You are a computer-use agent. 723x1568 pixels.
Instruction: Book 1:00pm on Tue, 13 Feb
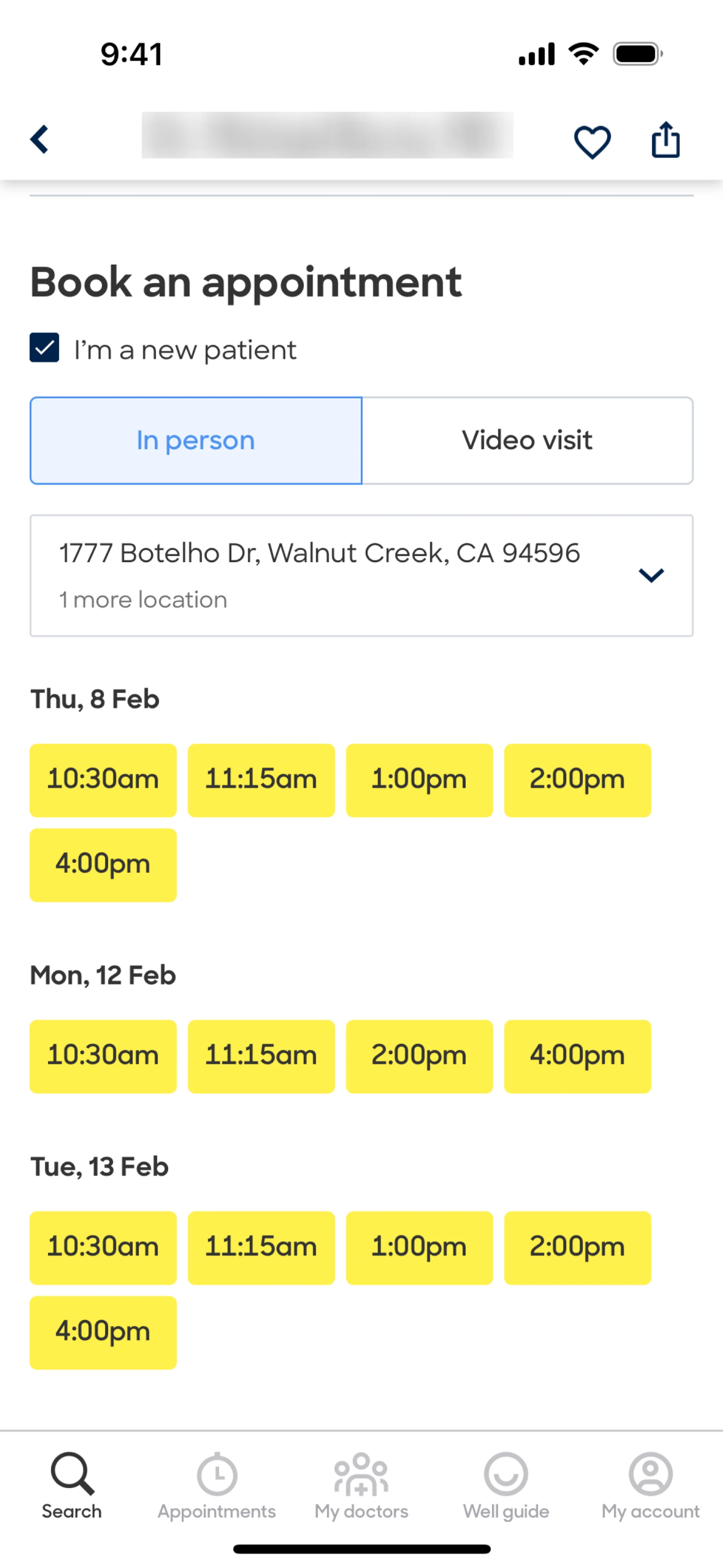[x=419, y=1247]
